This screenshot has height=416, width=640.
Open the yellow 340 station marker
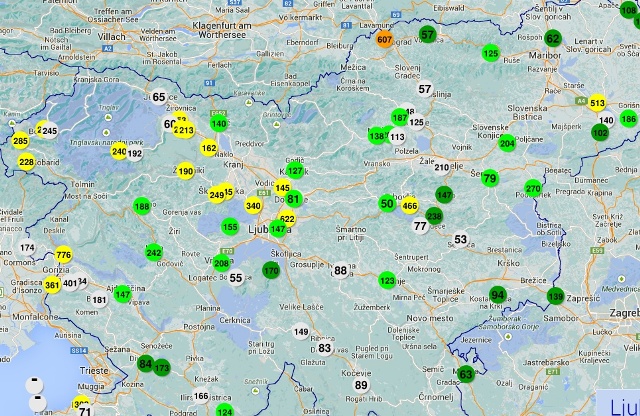click(253, 206)
